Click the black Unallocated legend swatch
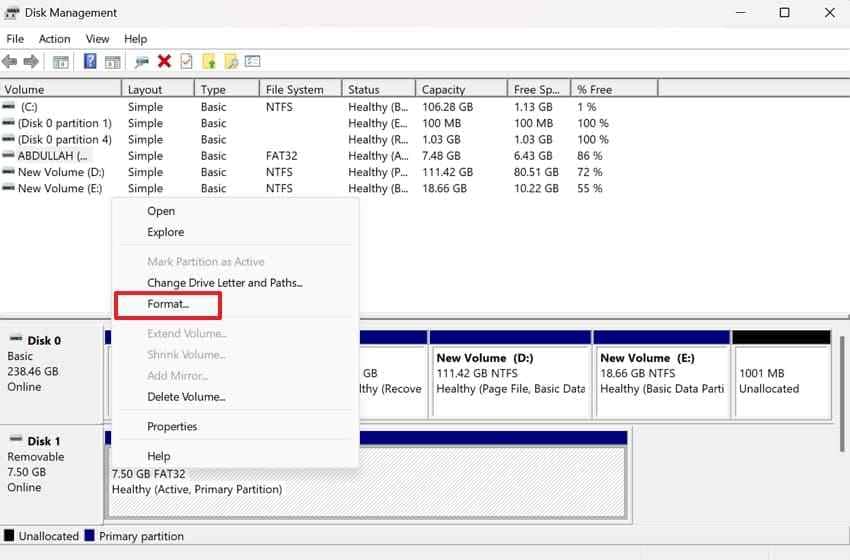 point(9,536)
